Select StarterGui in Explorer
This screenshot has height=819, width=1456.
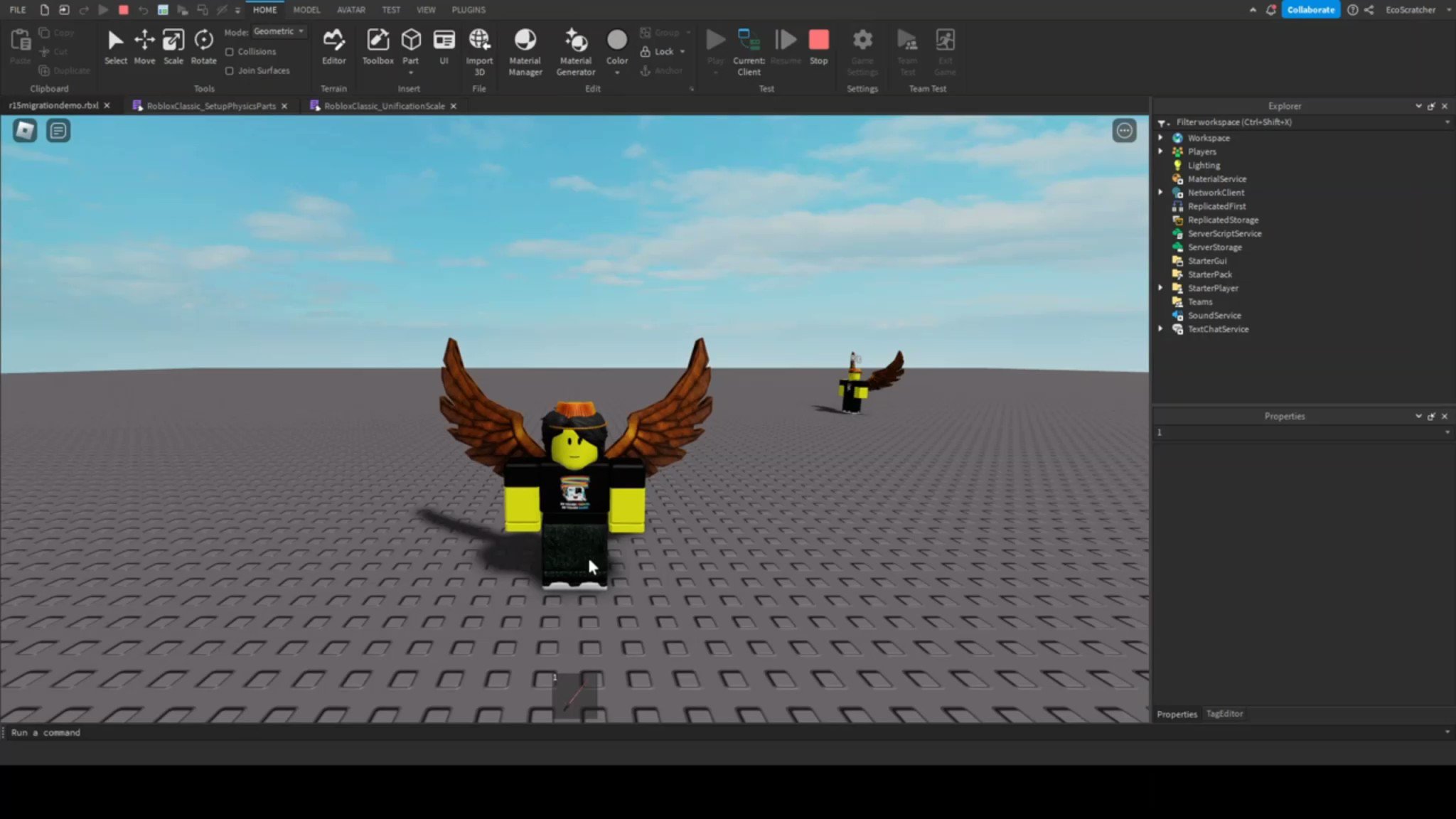pyautogui.click(x=1206, y=261)
